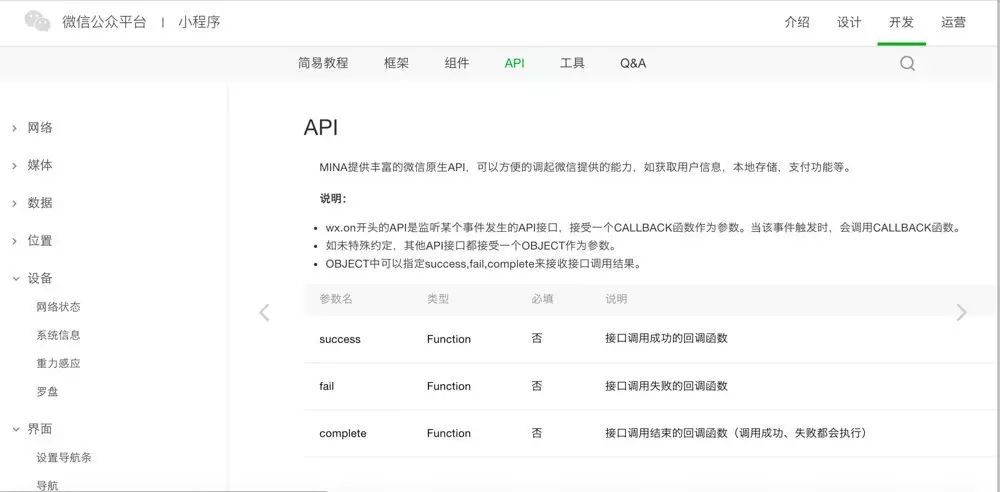The image size is (1000, 492).
Task: Open the 设计 top navigation tab
Action: 849,22
